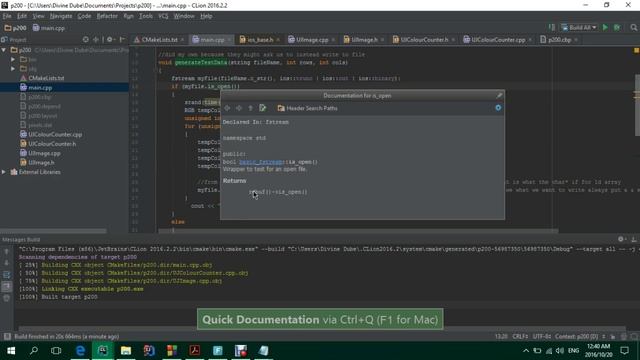This screenshot has width=640, height=360.
Task: Pin the documentation popup with pin icon
Action: pyautogui.click(x=499, y=96)
